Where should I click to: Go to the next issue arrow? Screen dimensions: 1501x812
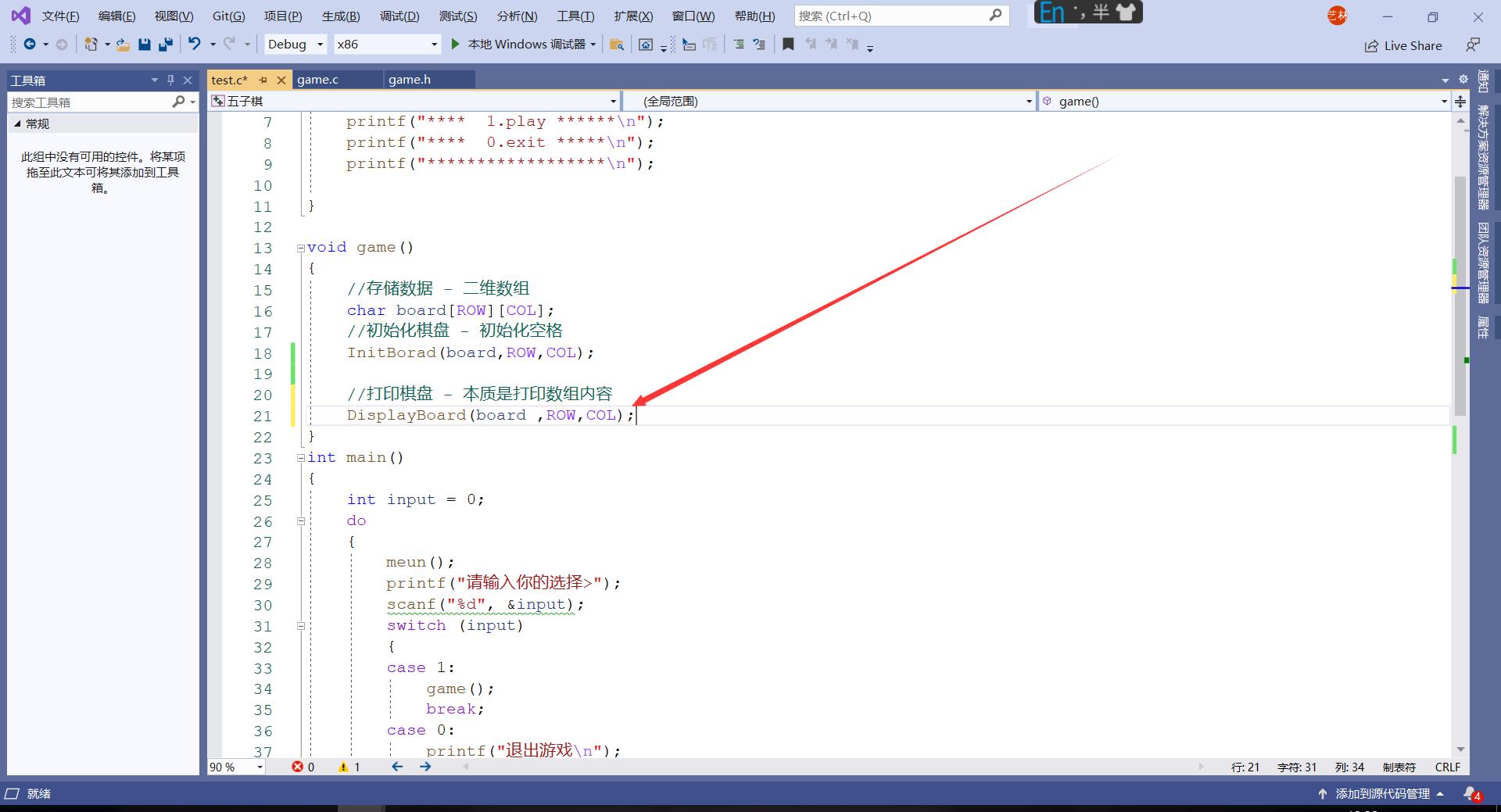click(x=425, y=767)
